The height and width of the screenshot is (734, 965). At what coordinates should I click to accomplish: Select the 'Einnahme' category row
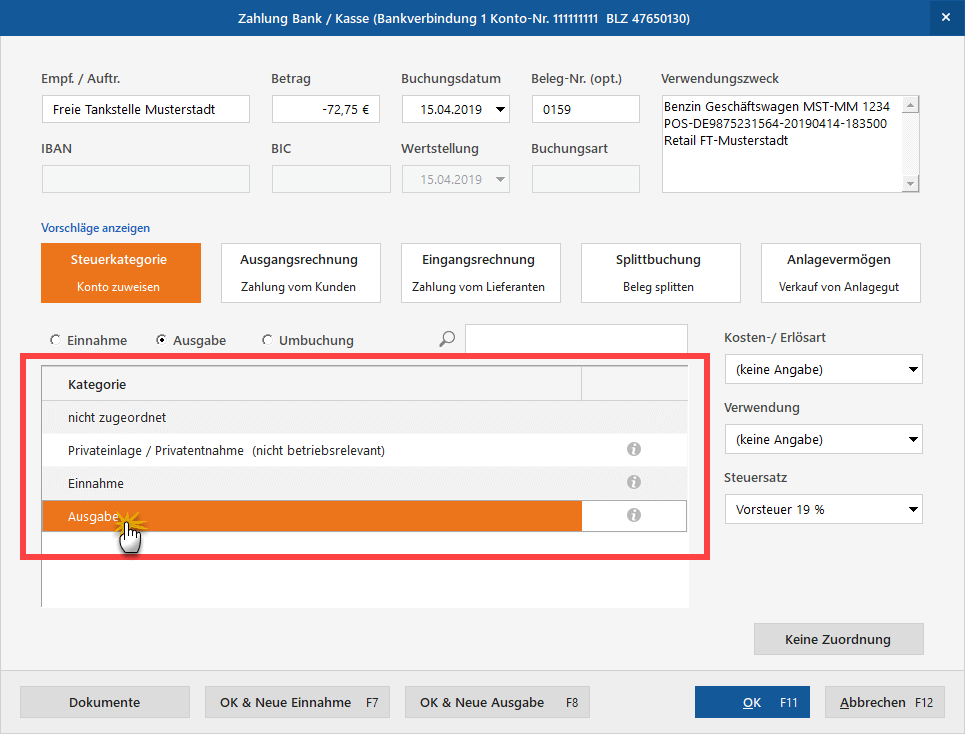[364, 483]
